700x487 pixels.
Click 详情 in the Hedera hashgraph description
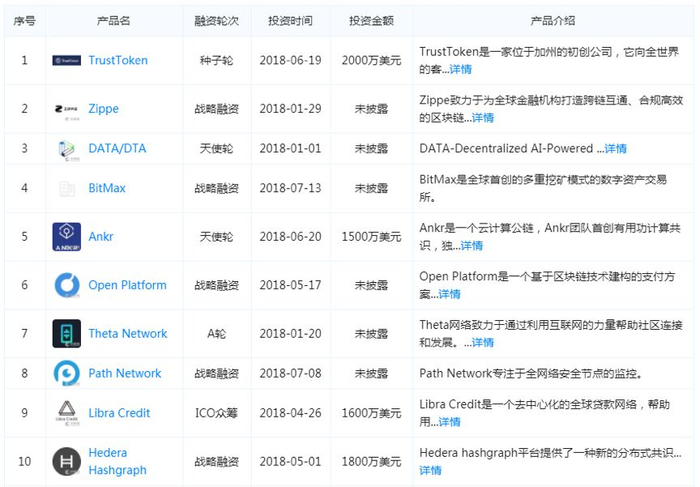[x=430, y=470]
